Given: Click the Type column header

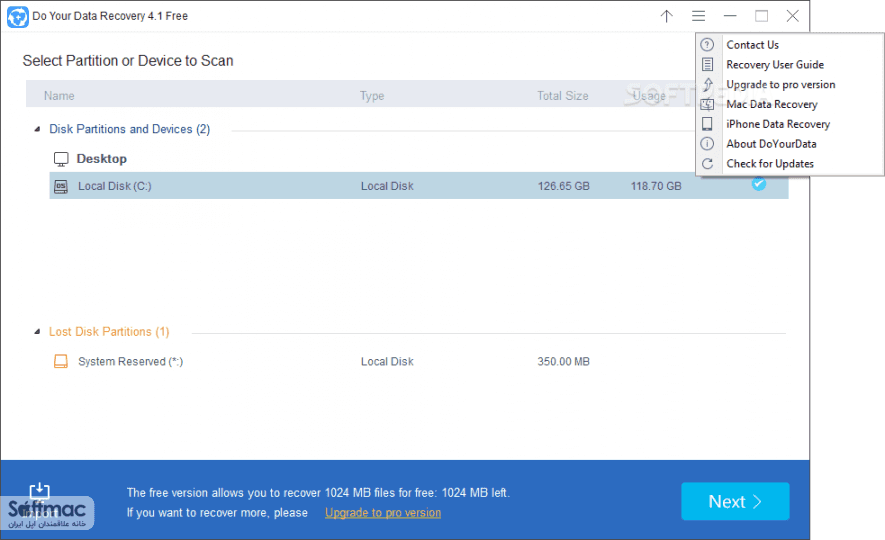Looking at the screenshot, I should click(x=372, y=96).
